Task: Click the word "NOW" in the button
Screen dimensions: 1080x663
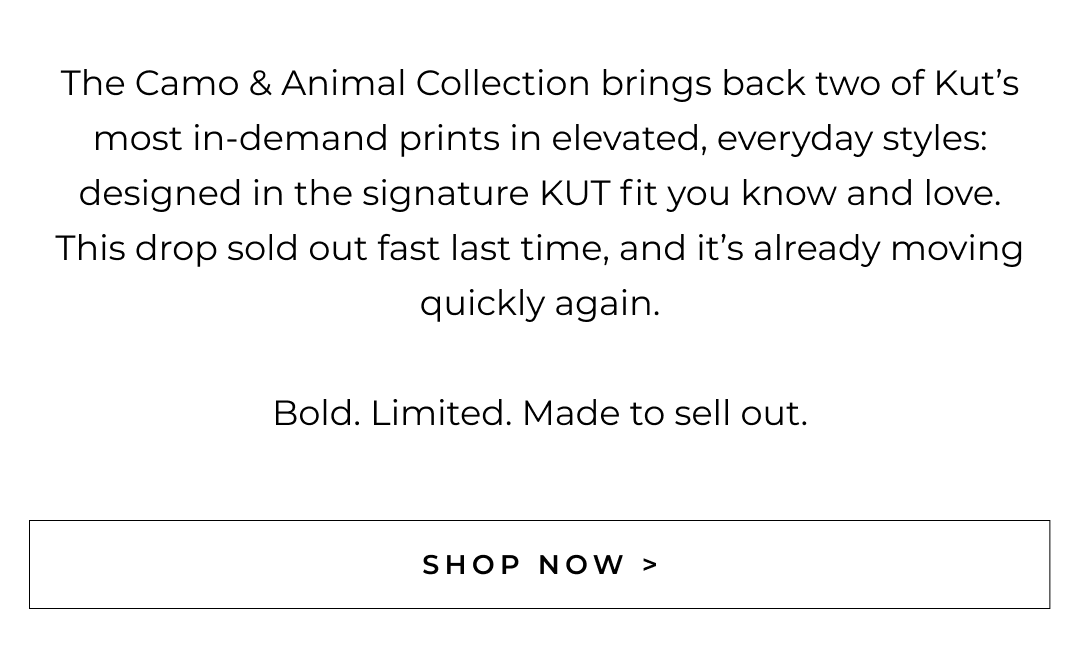Action: click(582, 565)
